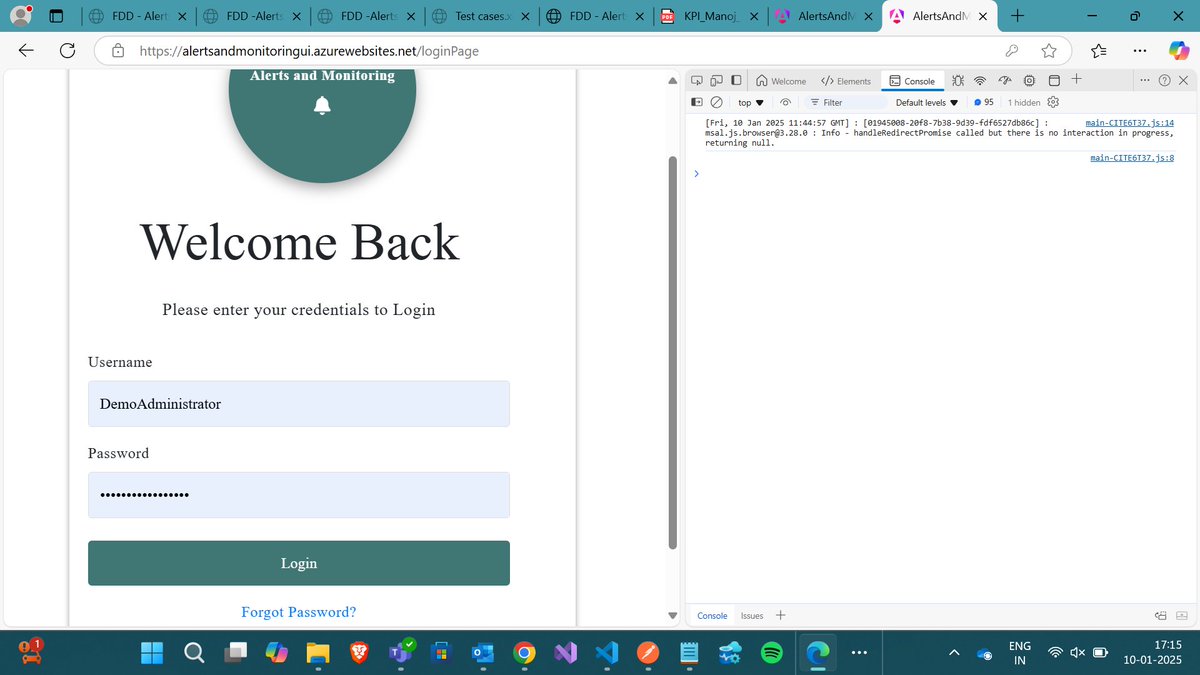This screenshot has width=1200, height=675.
Task: Open the Favorites list icon
Action: [x=1099, y=51]
